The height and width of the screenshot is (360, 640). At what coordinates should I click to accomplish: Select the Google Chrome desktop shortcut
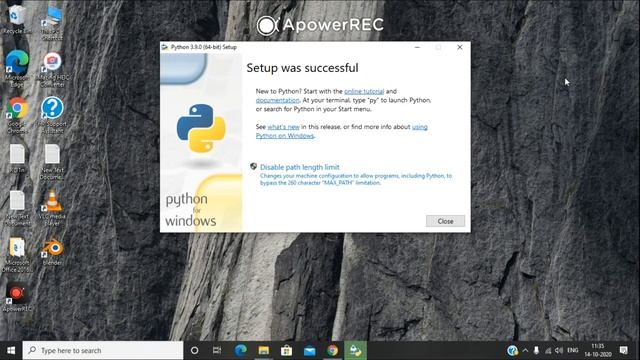17,115
